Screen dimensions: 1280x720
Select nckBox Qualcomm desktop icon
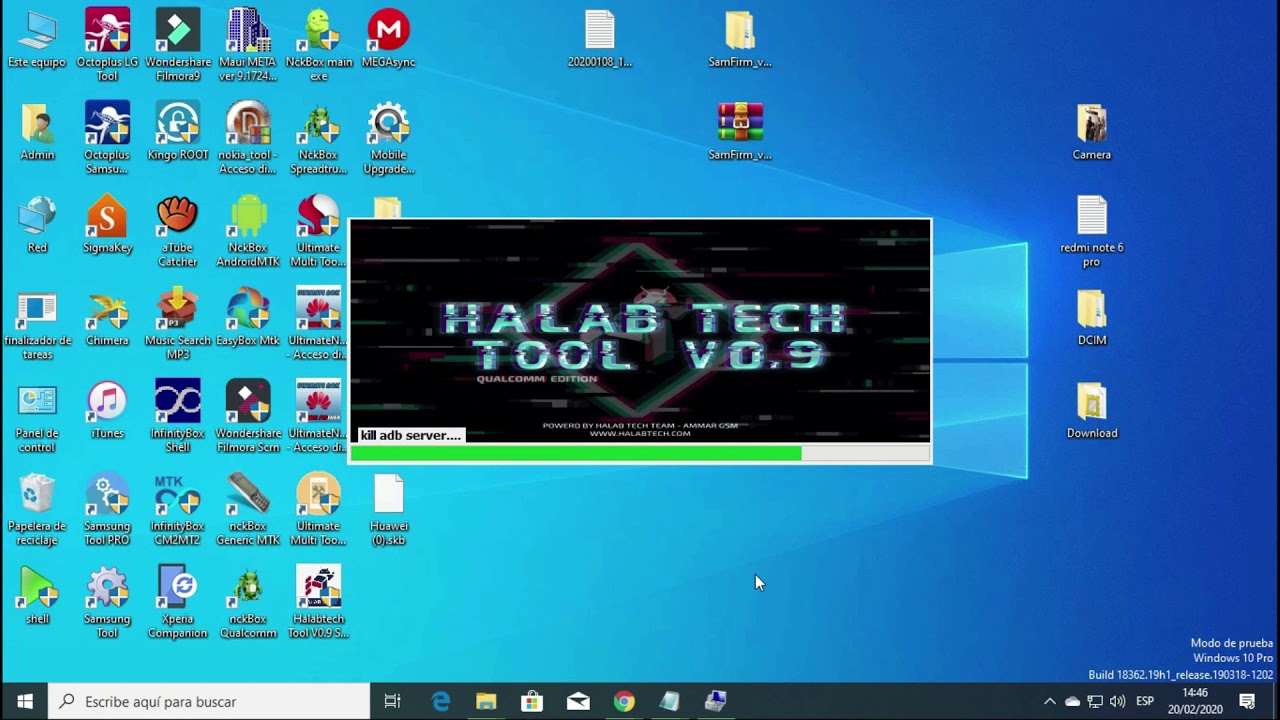tap(247, 602)
